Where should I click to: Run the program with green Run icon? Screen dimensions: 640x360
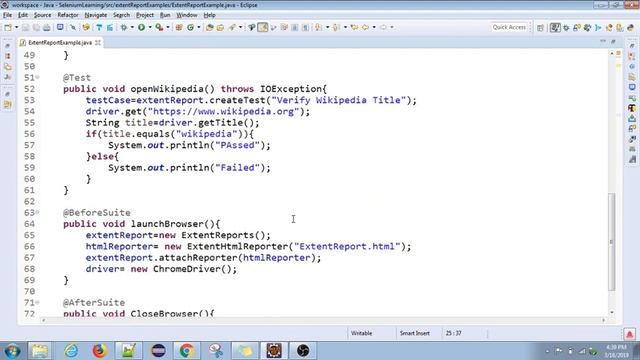[141, 27]
